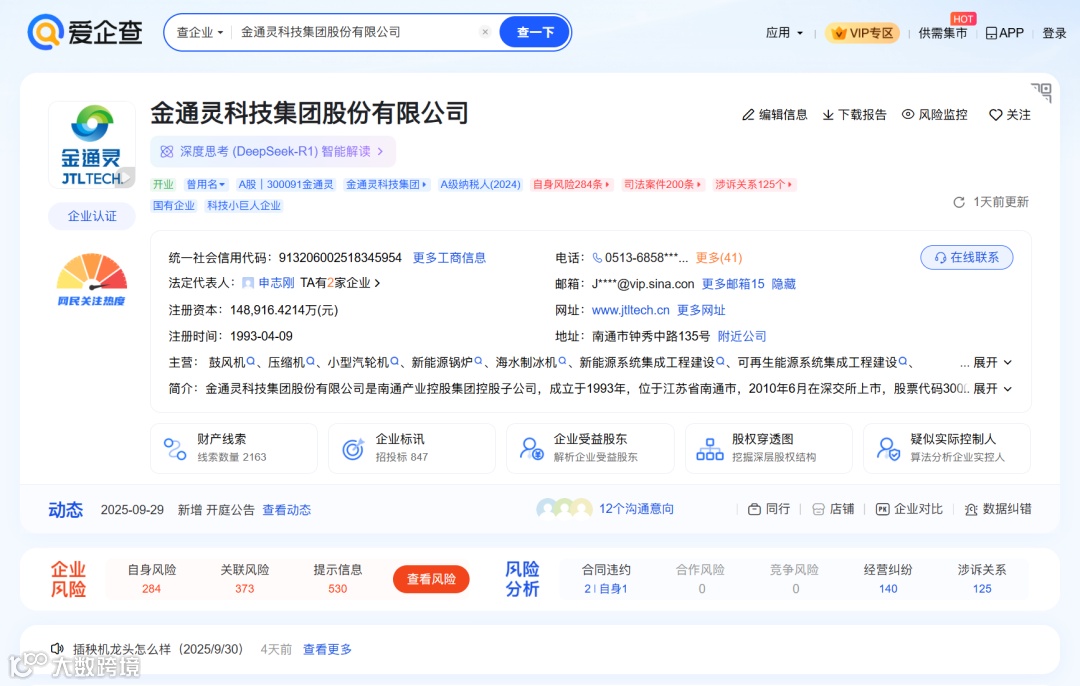The image size is (1080, 686).
Task: Open the 企业标讯 card
Action: 412,448
